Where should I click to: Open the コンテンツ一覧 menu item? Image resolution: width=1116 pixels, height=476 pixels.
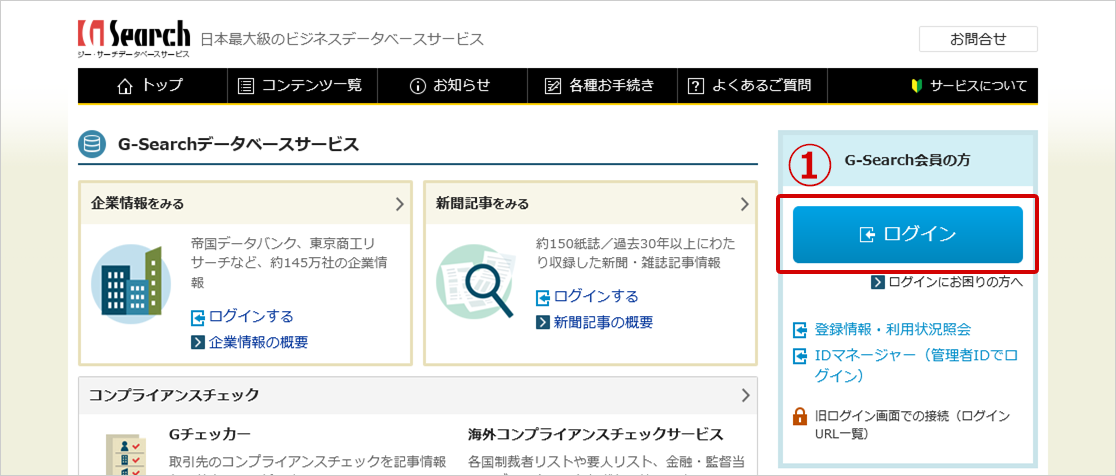click(301, 86)
